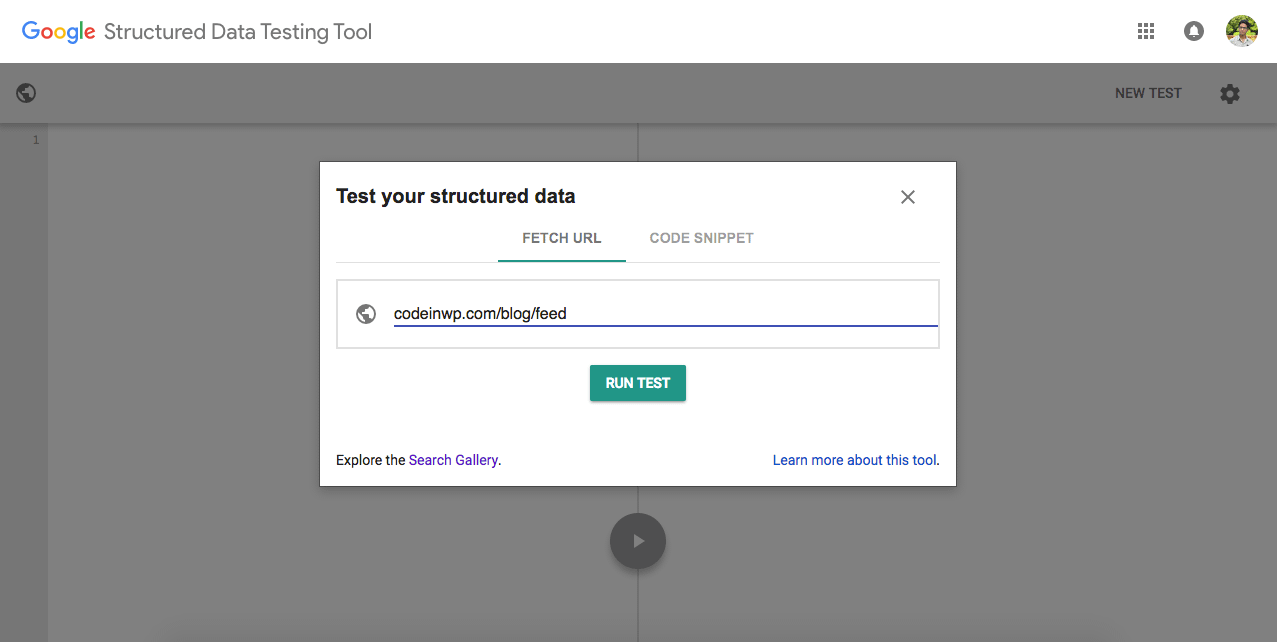Viewport: 1277px width, 642px height.
Task: Click the Structured Data Testing Tool title
Action: pos(238,31)
